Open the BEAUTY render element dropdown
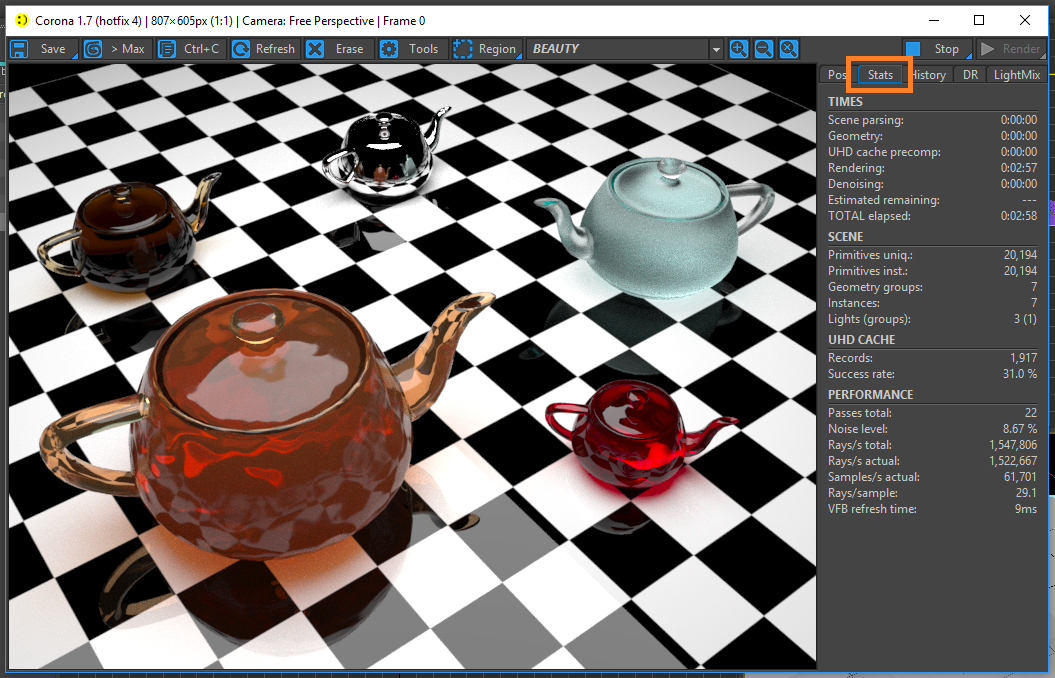Image resolution: width=1055 pixels, height=678 pixels. (x=715, y=49)
